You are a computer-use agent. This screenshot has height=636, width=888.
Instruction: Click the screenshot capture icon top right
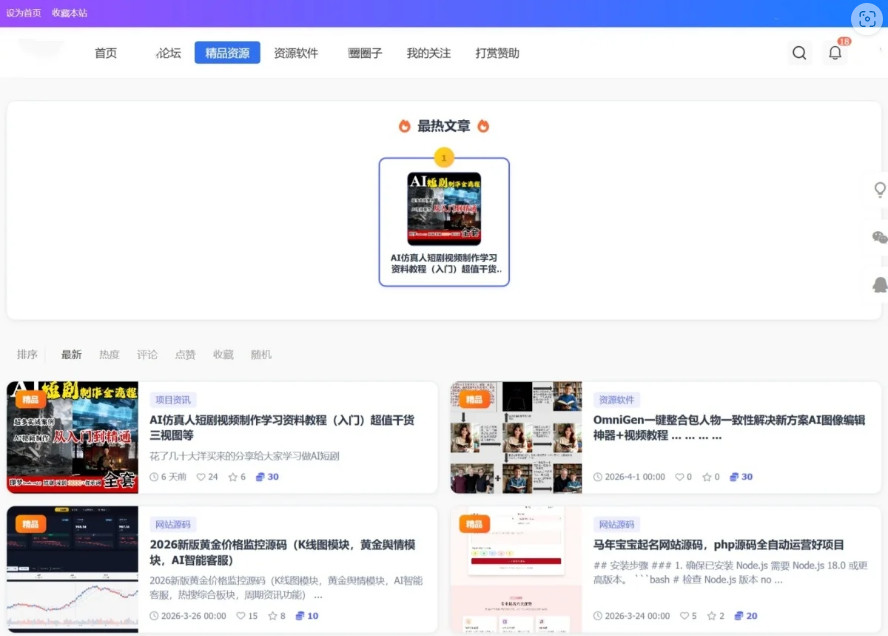point(867,19)
